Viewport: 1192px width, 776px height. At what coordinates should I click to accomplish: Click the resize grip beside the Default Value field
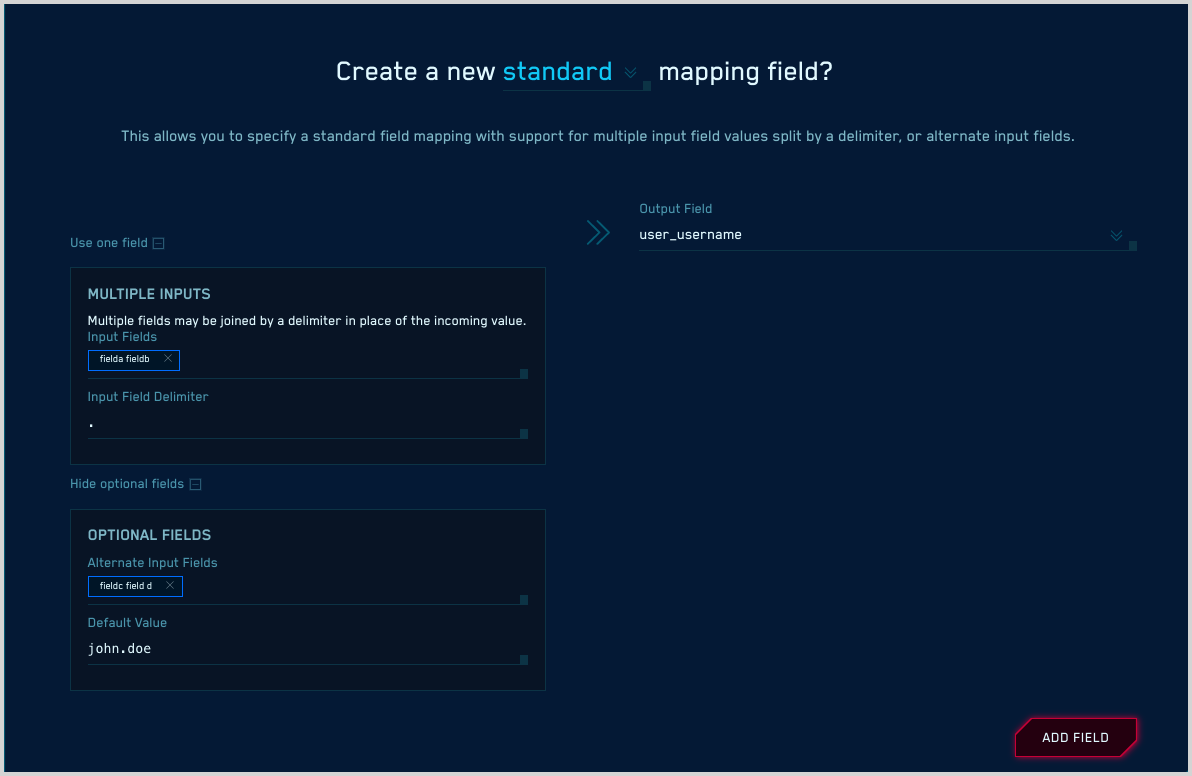click(523, 659)
